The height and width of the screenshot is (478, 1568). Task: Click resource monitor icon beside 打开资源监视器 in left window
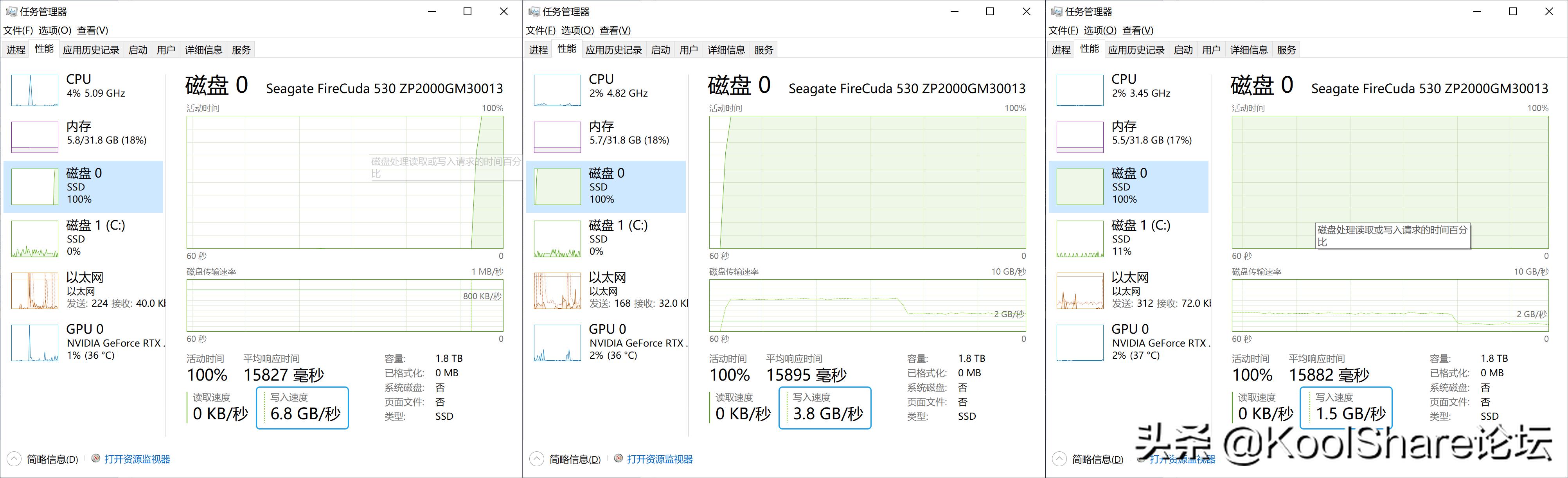pos(95,458)
